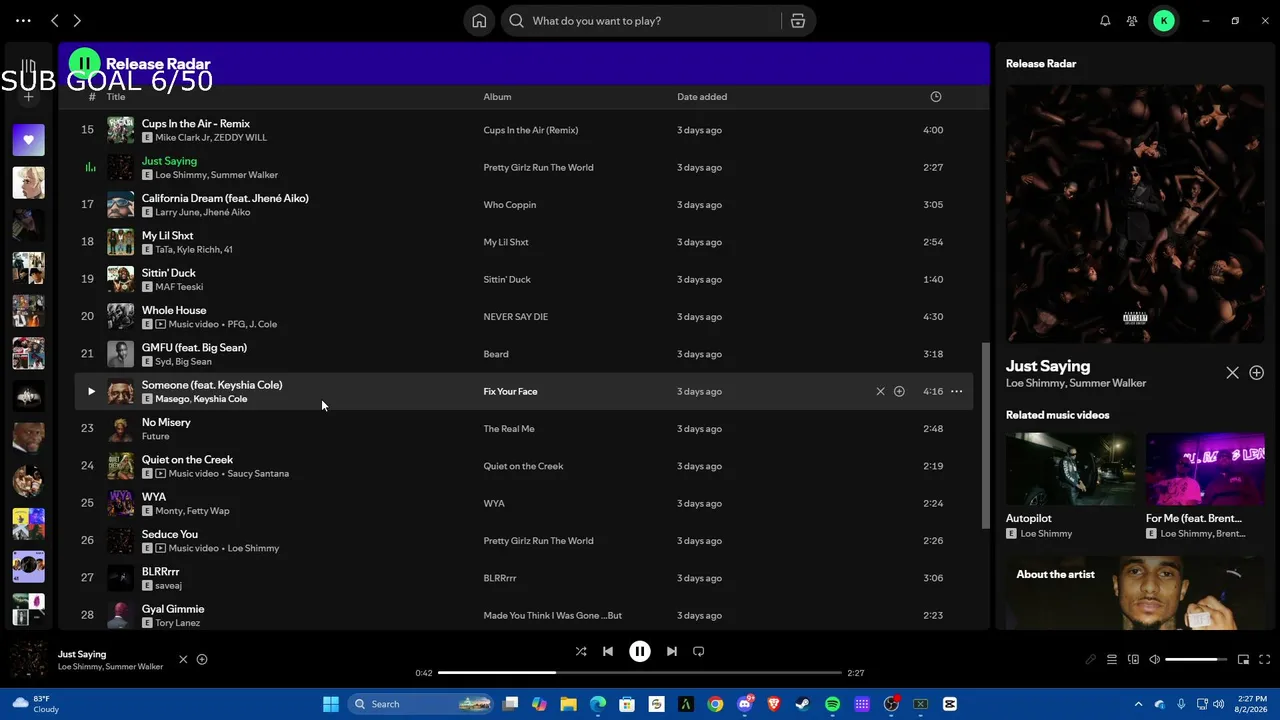Viewport: 1280px width, 720px height.
Task: Open Steam from the taskbar
Action: tap(803, 704)
